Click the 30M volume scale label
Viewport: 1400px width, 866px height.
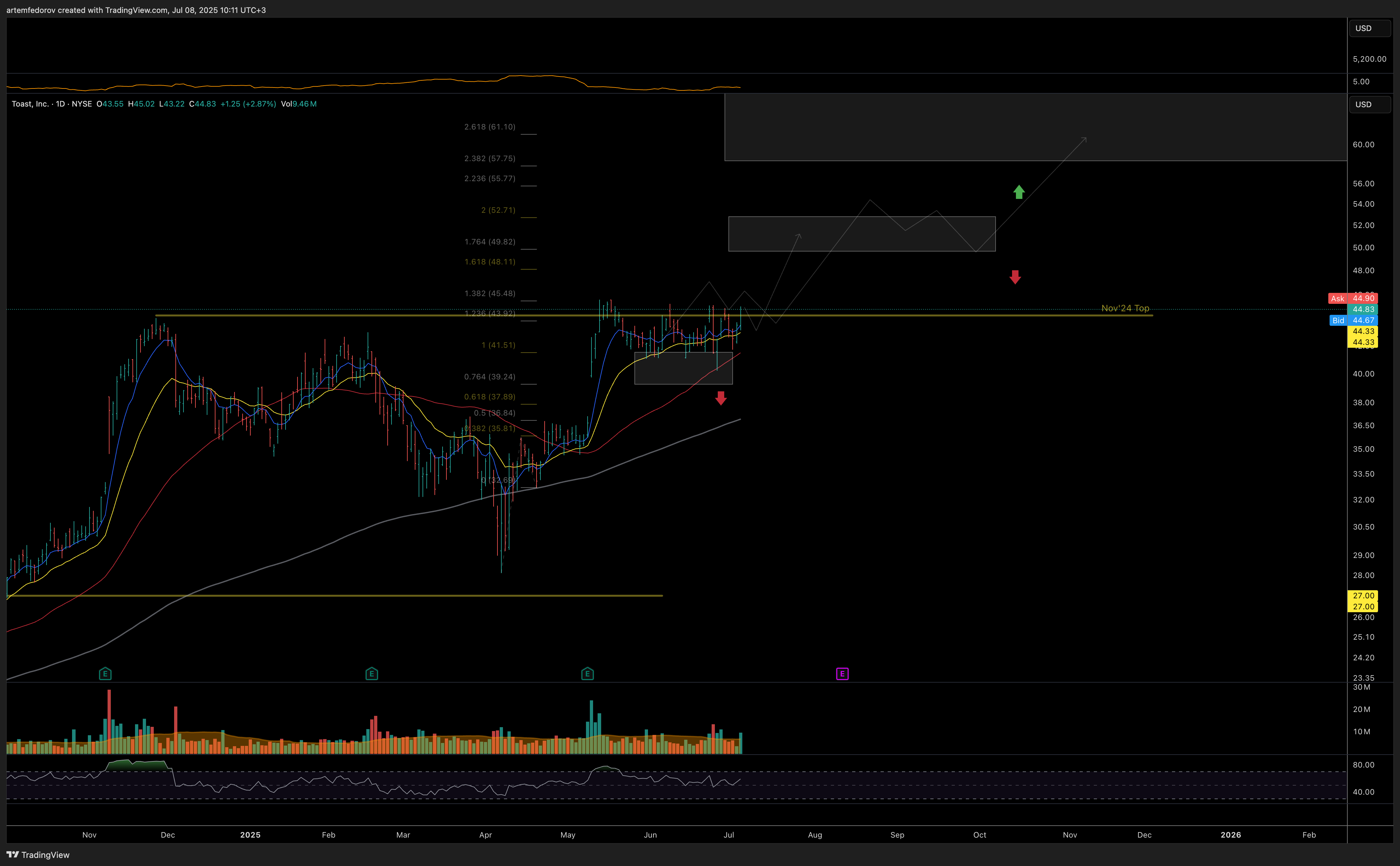tap(1361, 687)
